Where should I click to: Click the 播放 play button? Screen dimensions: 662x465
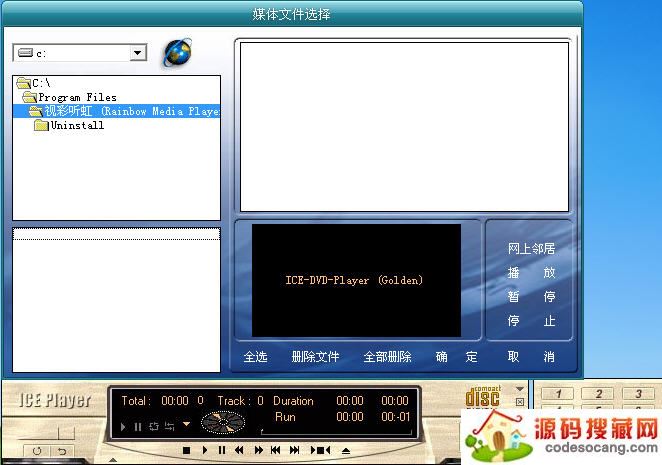click(531, 272)
